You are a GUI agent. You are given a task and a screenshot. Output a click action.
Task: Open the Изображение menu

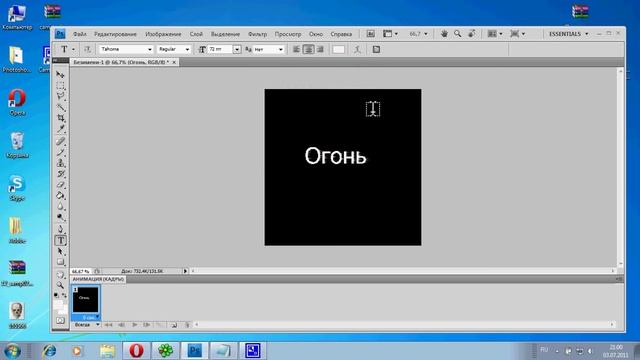(163, 34)
